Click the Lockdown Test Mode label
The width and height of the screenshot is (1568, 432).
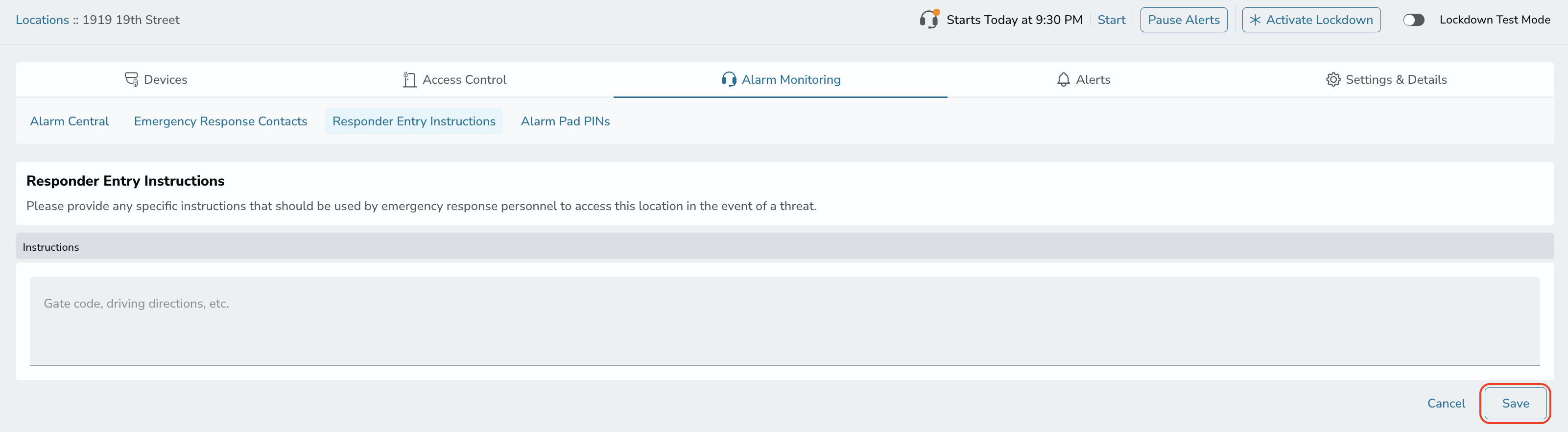pos(1495,20)
